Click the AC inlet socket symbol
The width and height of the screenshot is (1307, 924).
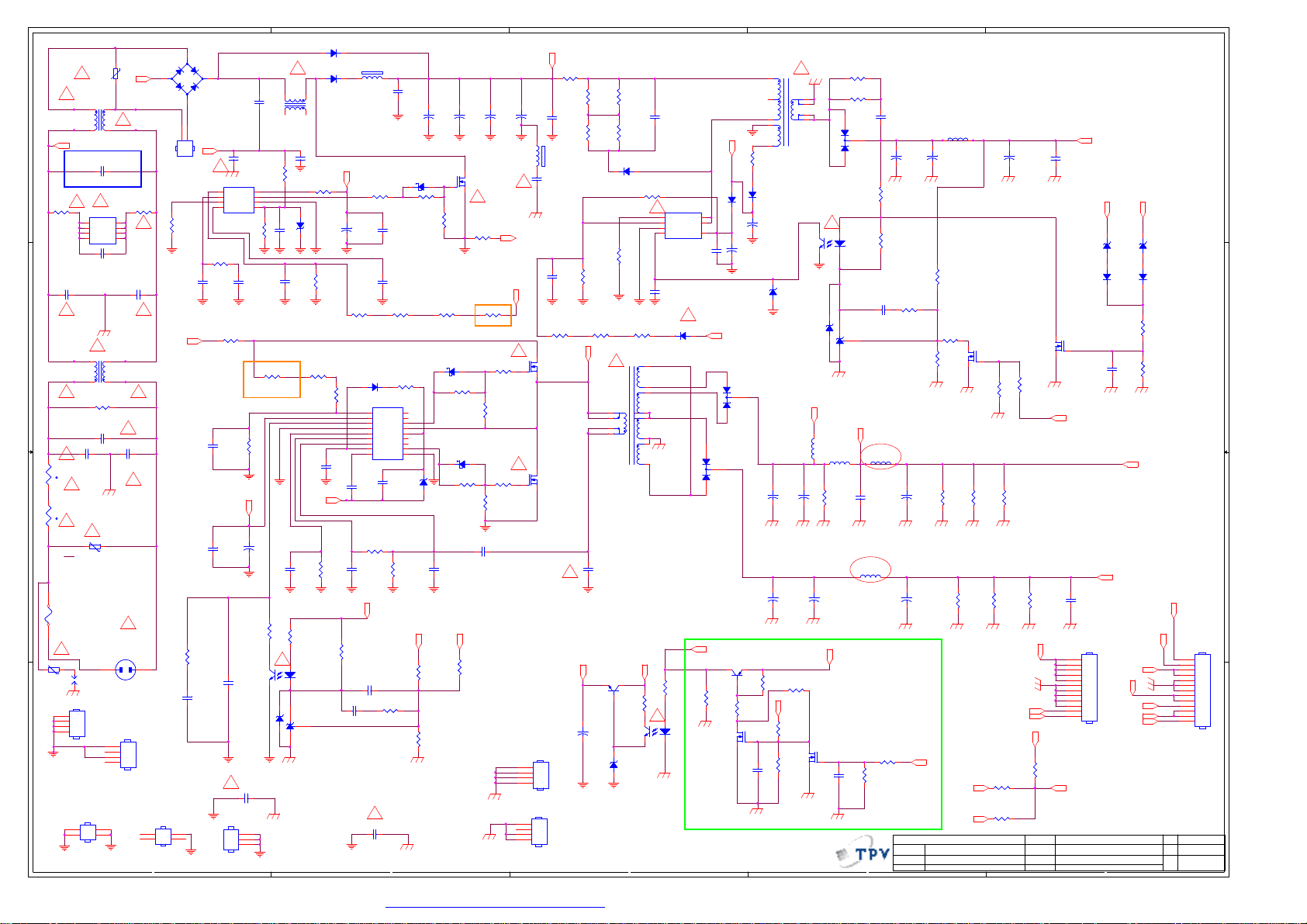[126, 670]
